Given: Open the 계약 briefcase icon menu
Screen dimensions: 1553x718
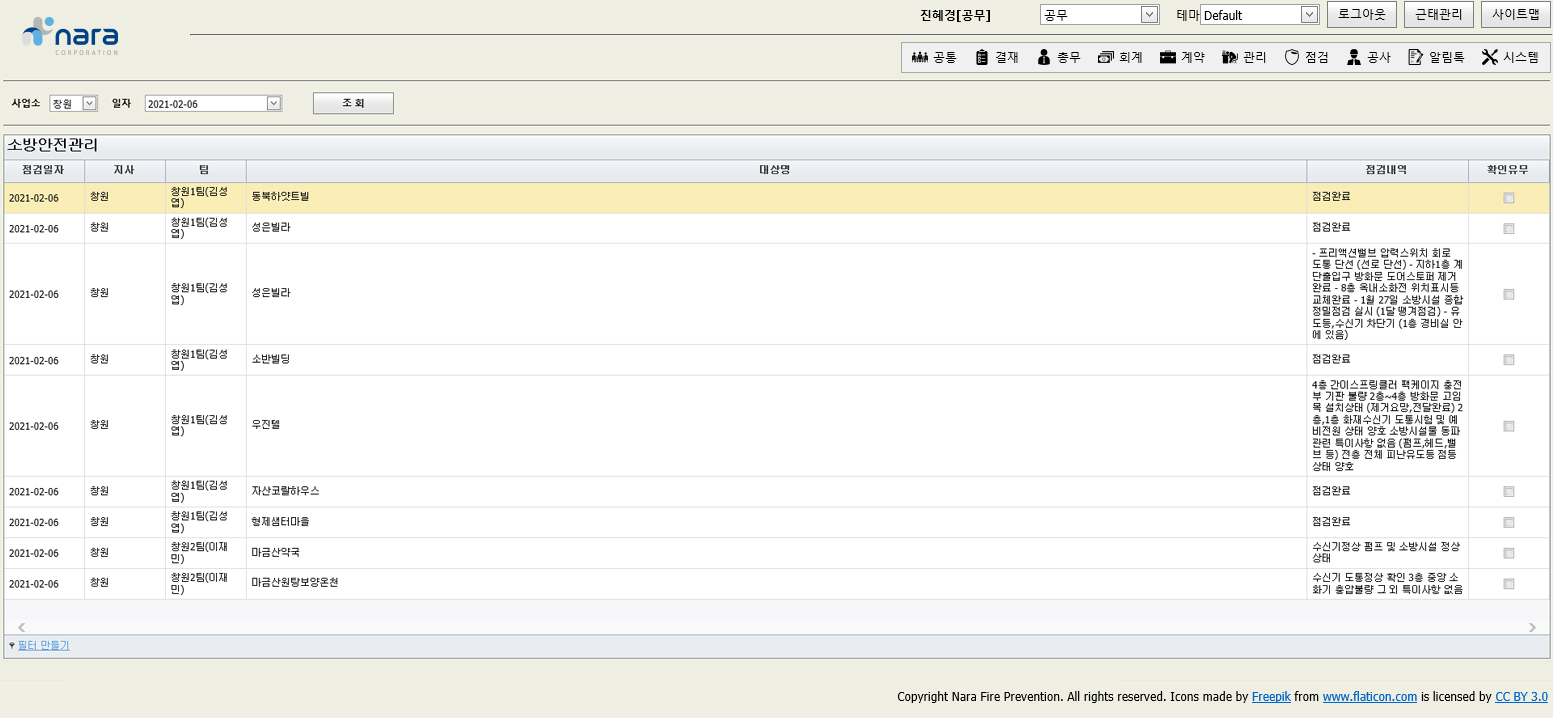Looking at the screenshot, I should pyautogui.click(x=1167, y=58).
